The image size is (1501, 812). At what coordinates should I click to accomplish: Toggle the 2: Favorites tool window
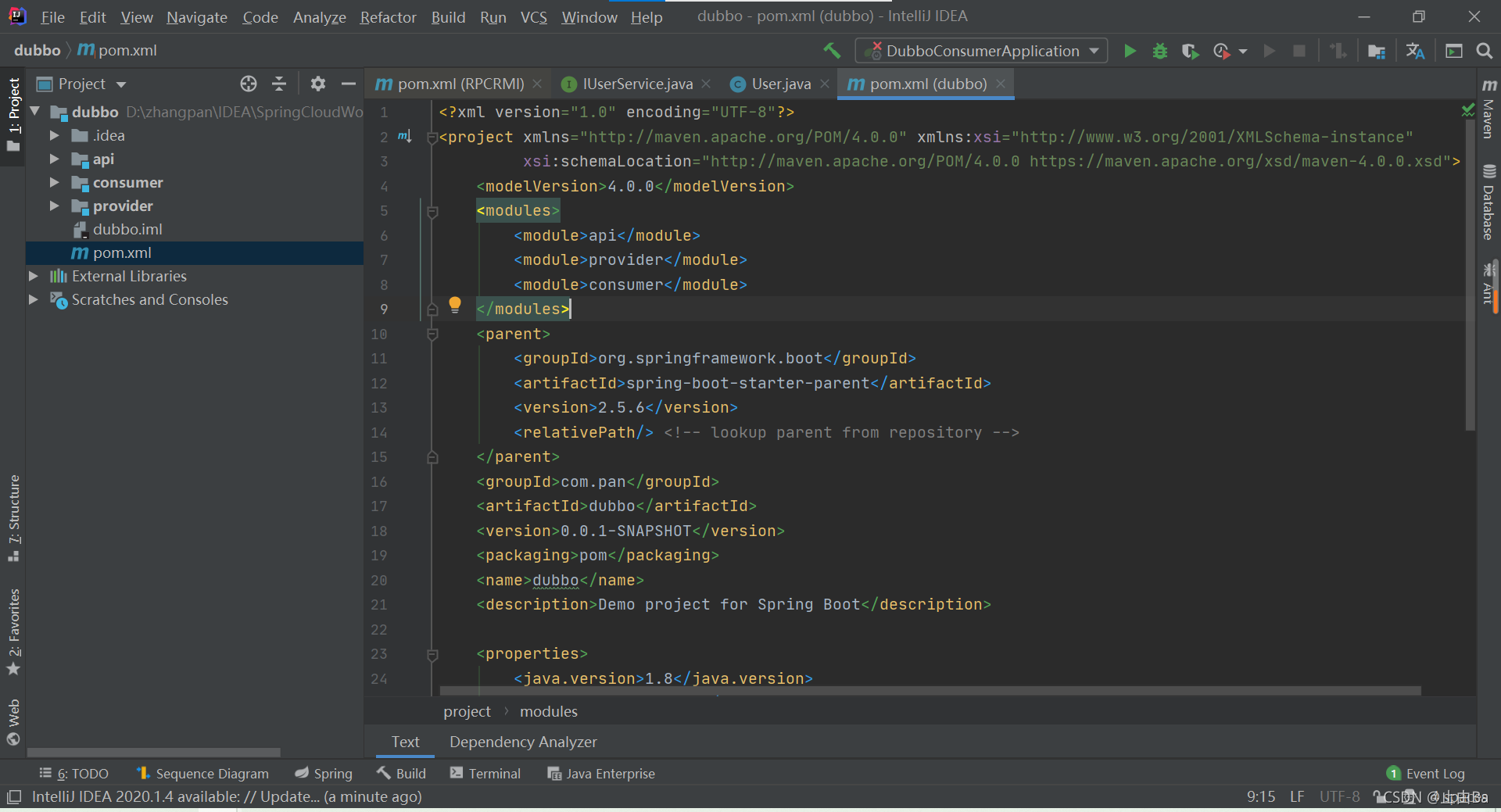pyautogui.click(x=13, y=631)
